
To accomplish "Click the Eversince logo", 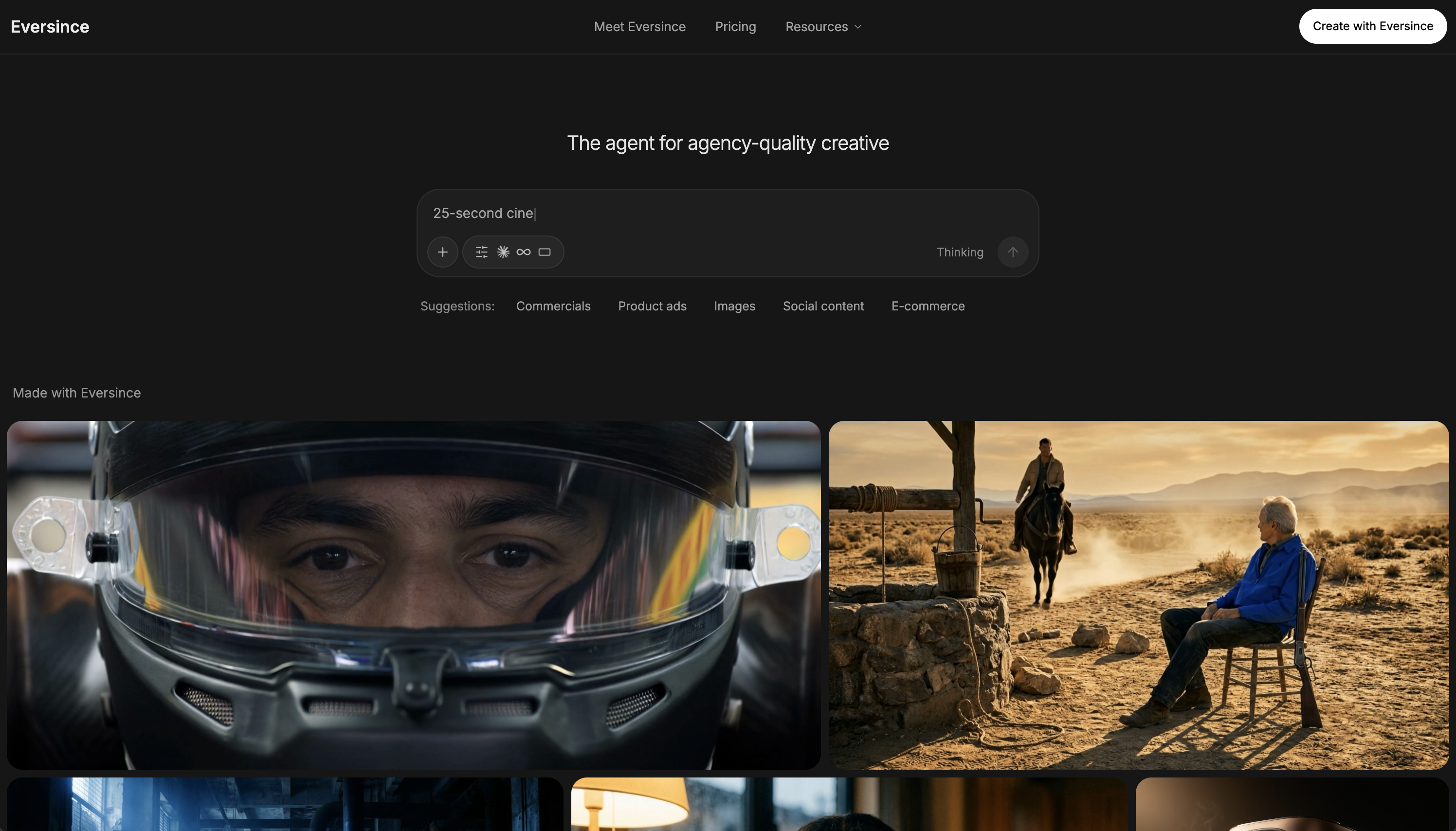I will (x=50, y=27).
